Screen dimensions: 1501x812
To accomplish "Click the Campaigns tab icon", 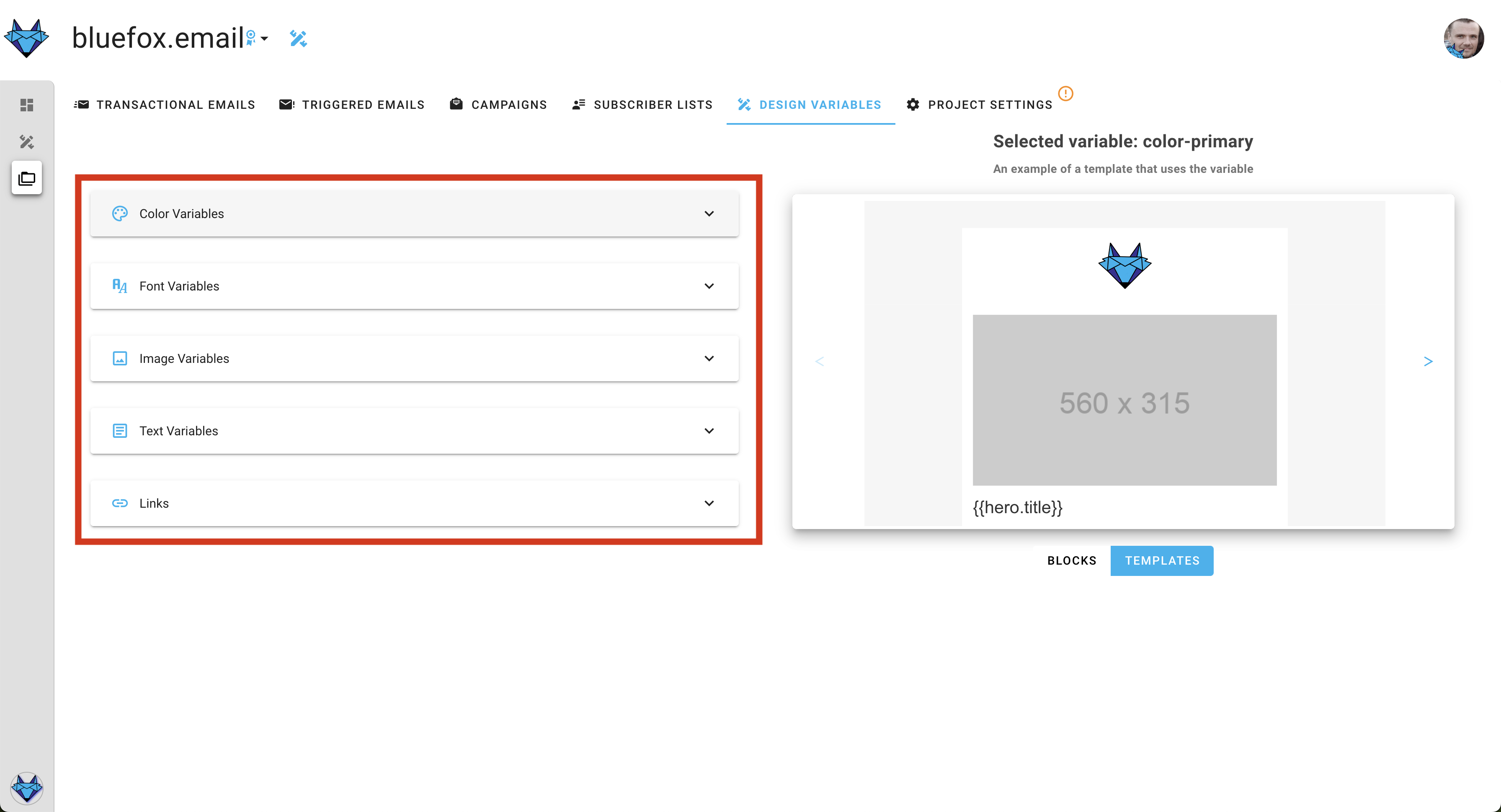I will (x=456, y=104).
